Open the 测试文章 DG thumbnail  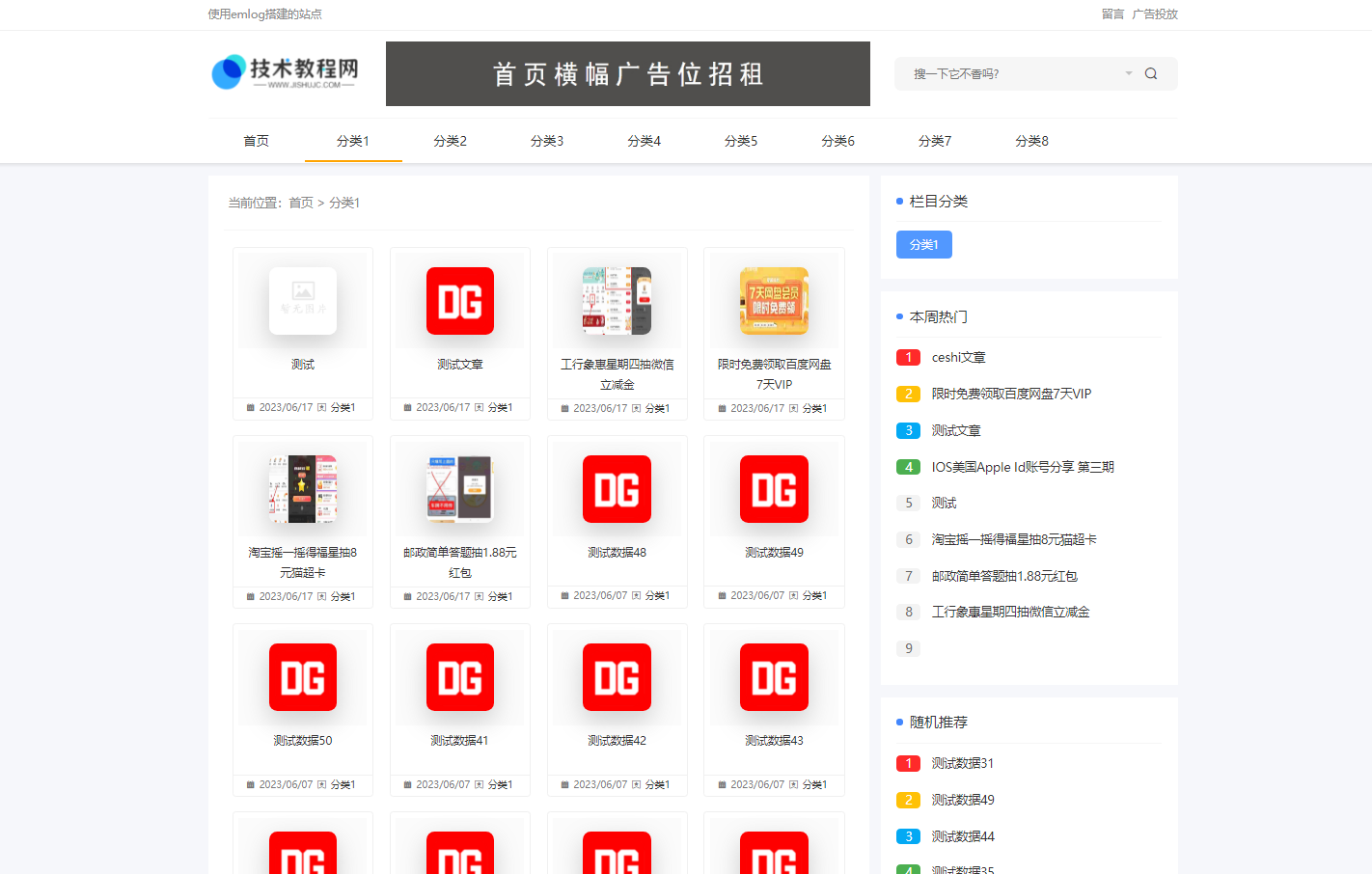point(459,301)
